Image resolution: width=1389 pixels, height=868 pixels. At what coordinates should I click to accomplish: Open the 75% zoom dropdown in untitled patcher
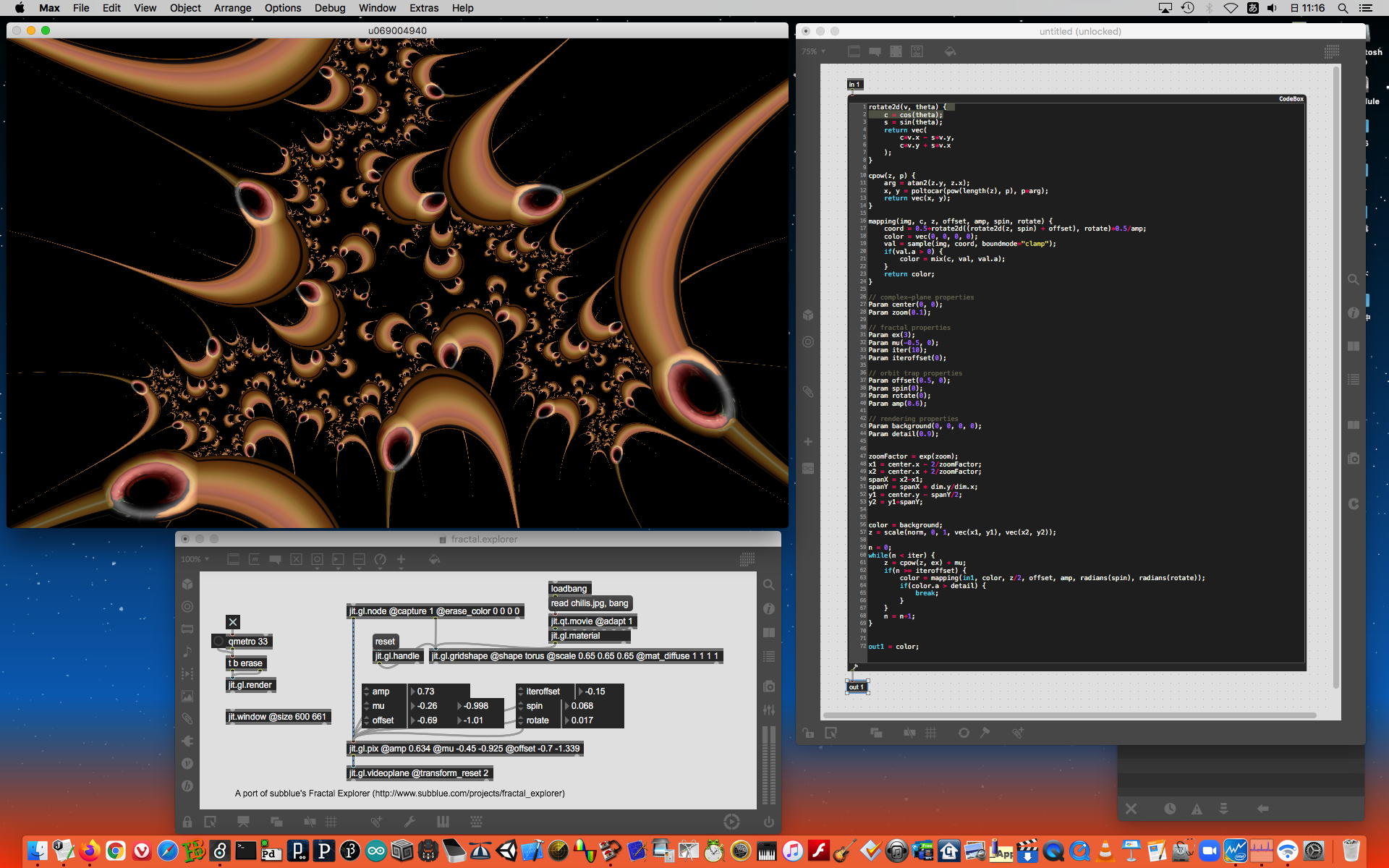tap(813, 51)
